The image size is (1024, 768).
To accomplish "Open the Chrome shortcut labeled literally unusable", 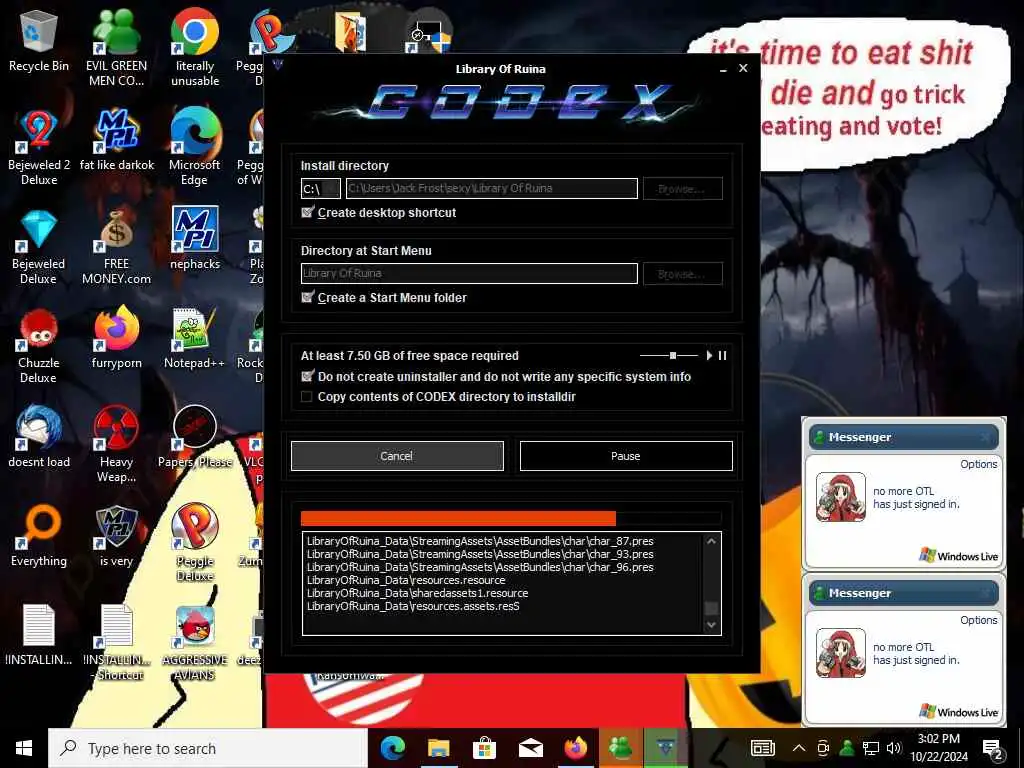I will (195, 47).
